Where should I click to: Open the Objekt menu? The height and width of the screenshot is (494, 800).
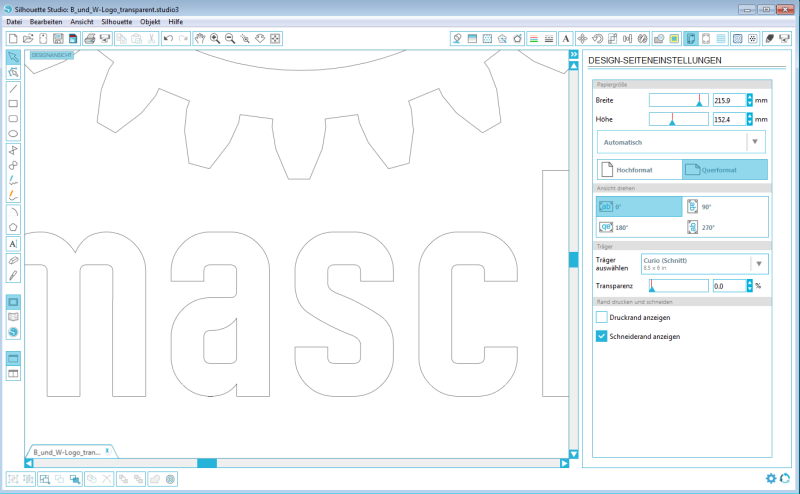tap(150, 22)
